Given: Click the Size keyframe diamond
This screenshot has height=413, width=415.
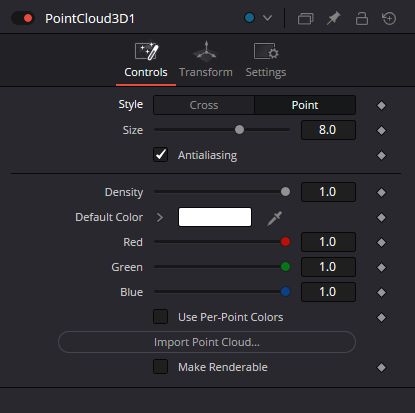Looking at the screenshot, I should [381, 131].
